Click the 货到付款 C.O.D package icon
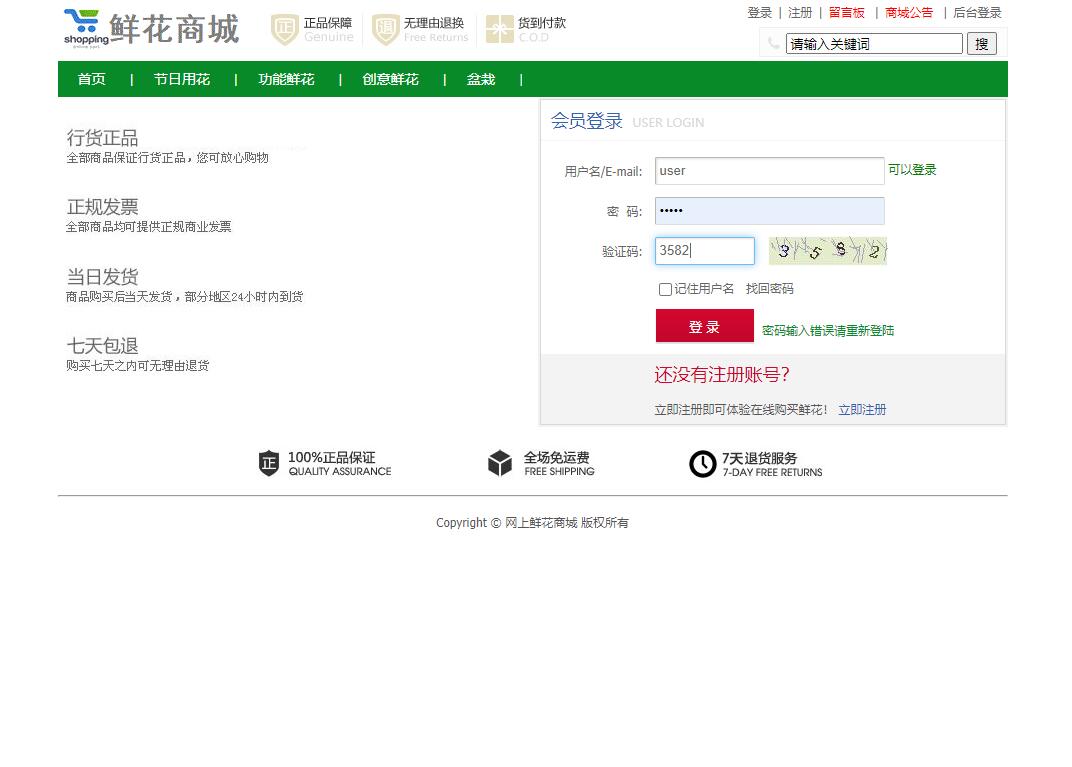The width and height of the screenshot is (1072, 767). [499, 29]
